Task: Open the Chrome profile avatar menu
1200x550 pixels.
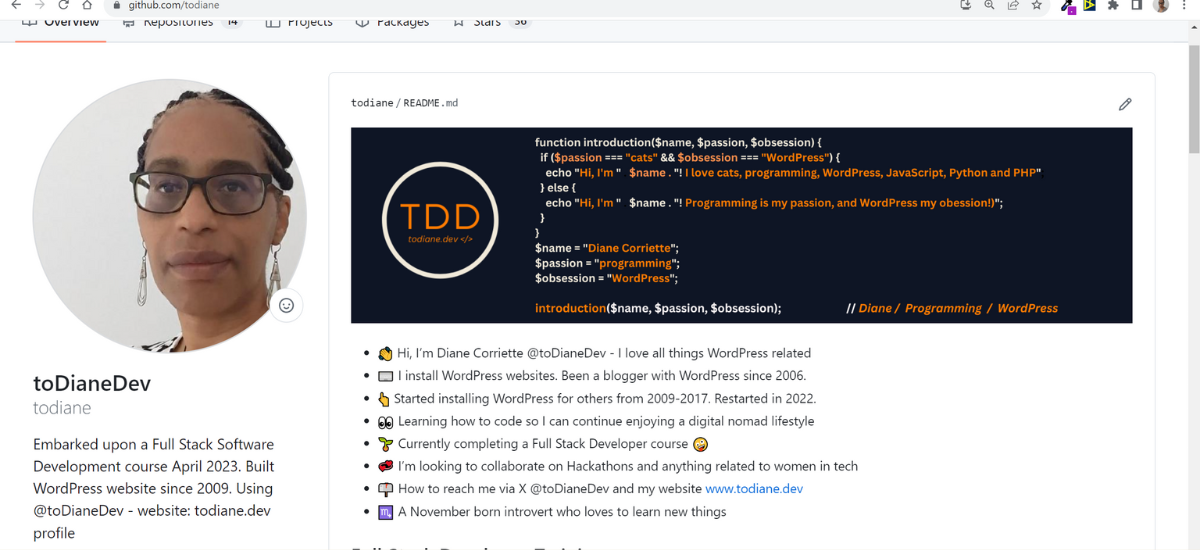Action: click(1161, 5)
